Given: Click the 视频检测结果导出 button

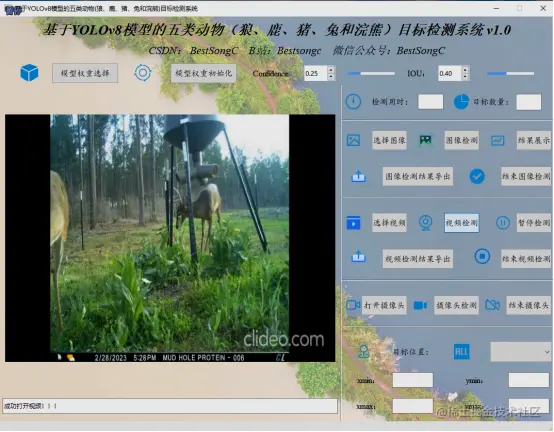Looking at the screenshot, I should 418,259.
